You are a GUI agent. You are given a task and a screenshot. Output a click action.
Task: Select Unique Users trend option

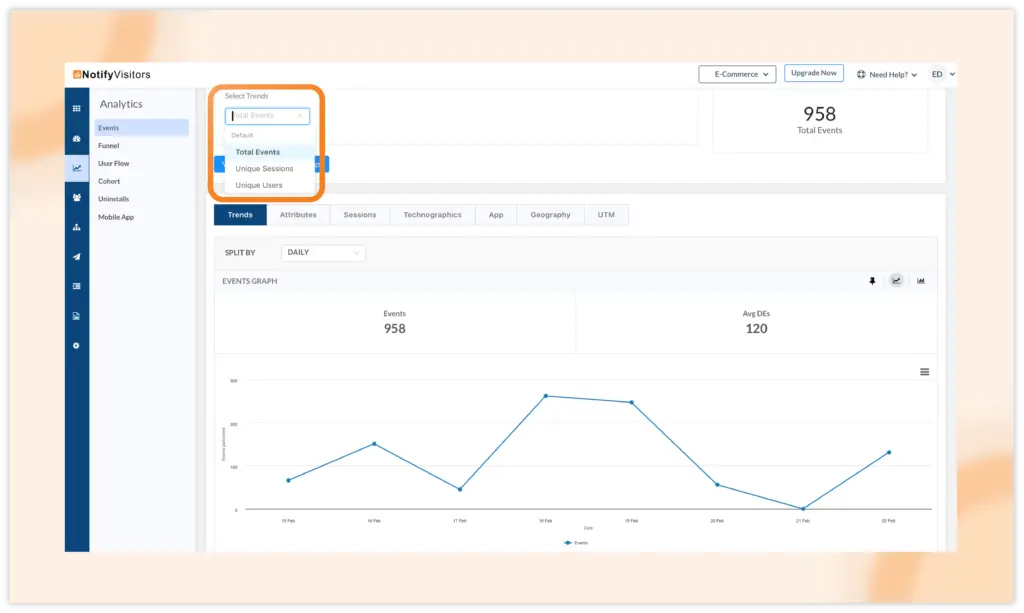(x=259, y=185)
